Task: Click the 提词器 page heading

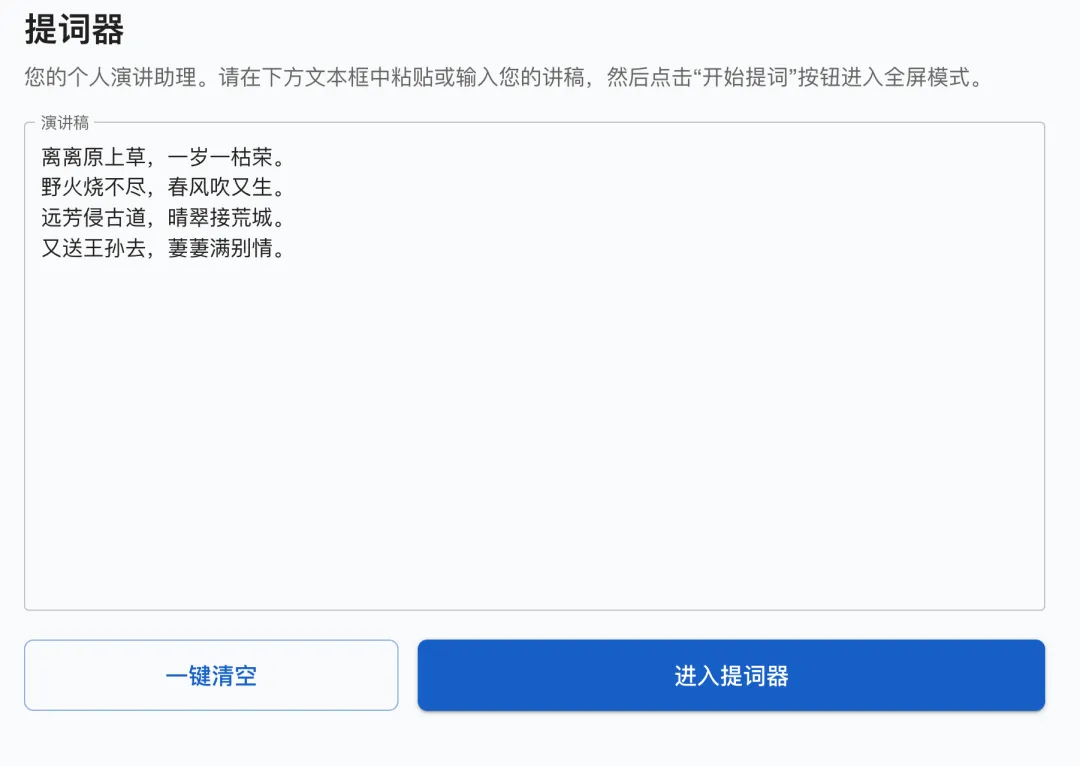Action: point(74,29)
